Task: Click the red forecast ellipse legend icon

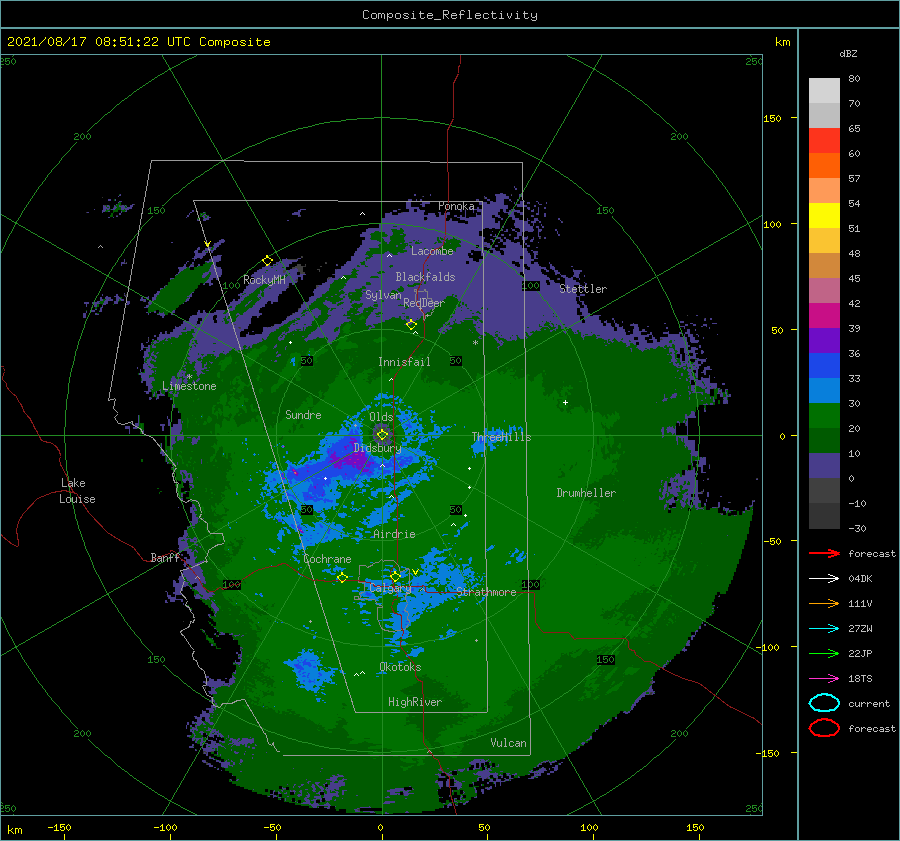Action: [824, 728]
